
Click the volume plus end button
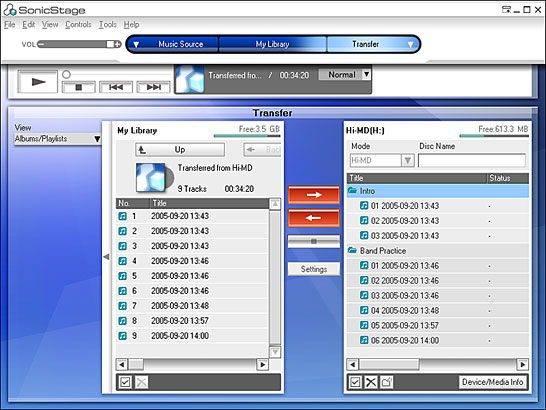(117, 44)
